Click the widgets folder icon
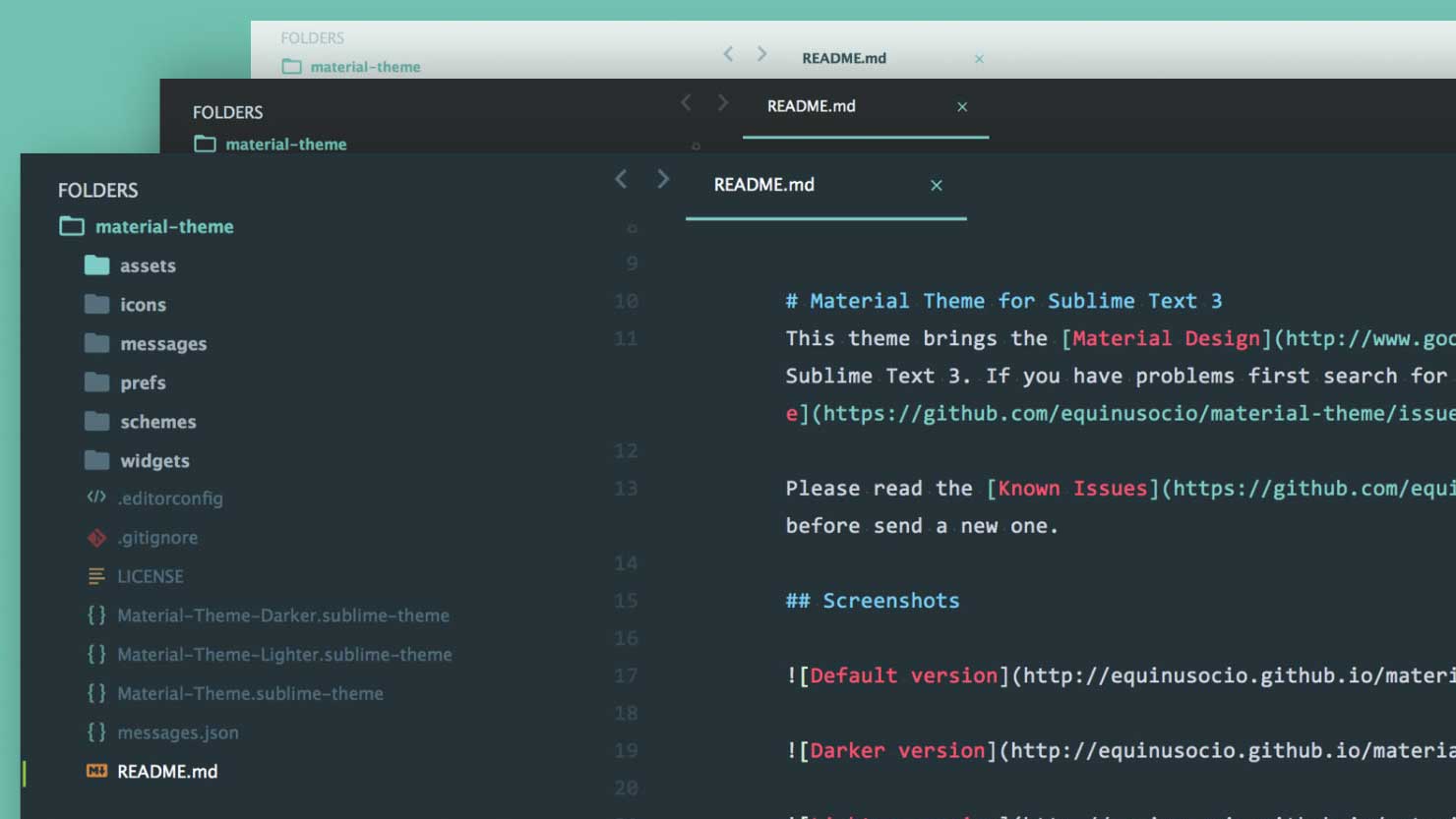The height and width of the screenshot is (819, 1456). [x=96, y=460]
